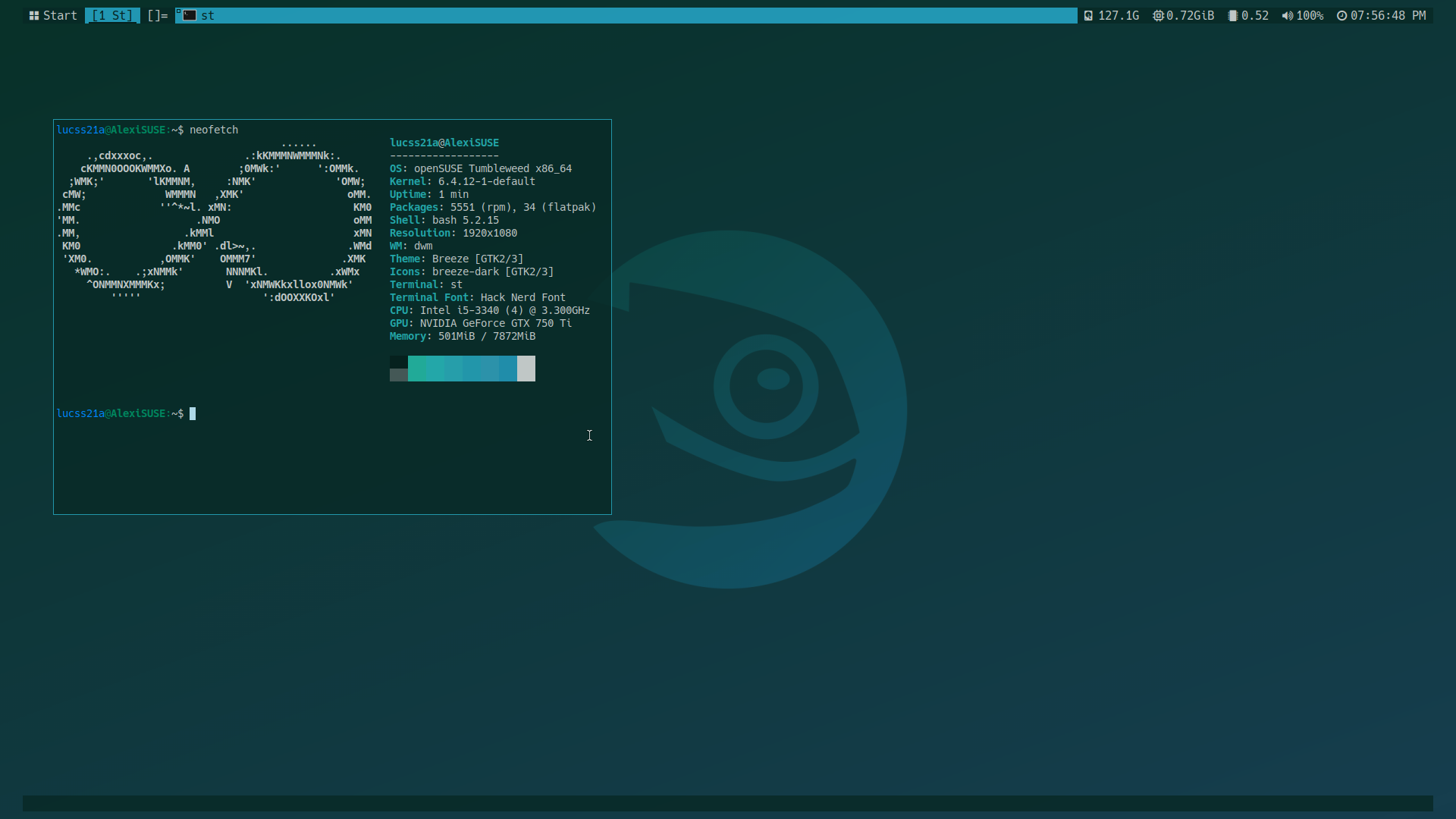
Task: Click the Icons: breeze-dark line
Action: click(x=472, y=271)
